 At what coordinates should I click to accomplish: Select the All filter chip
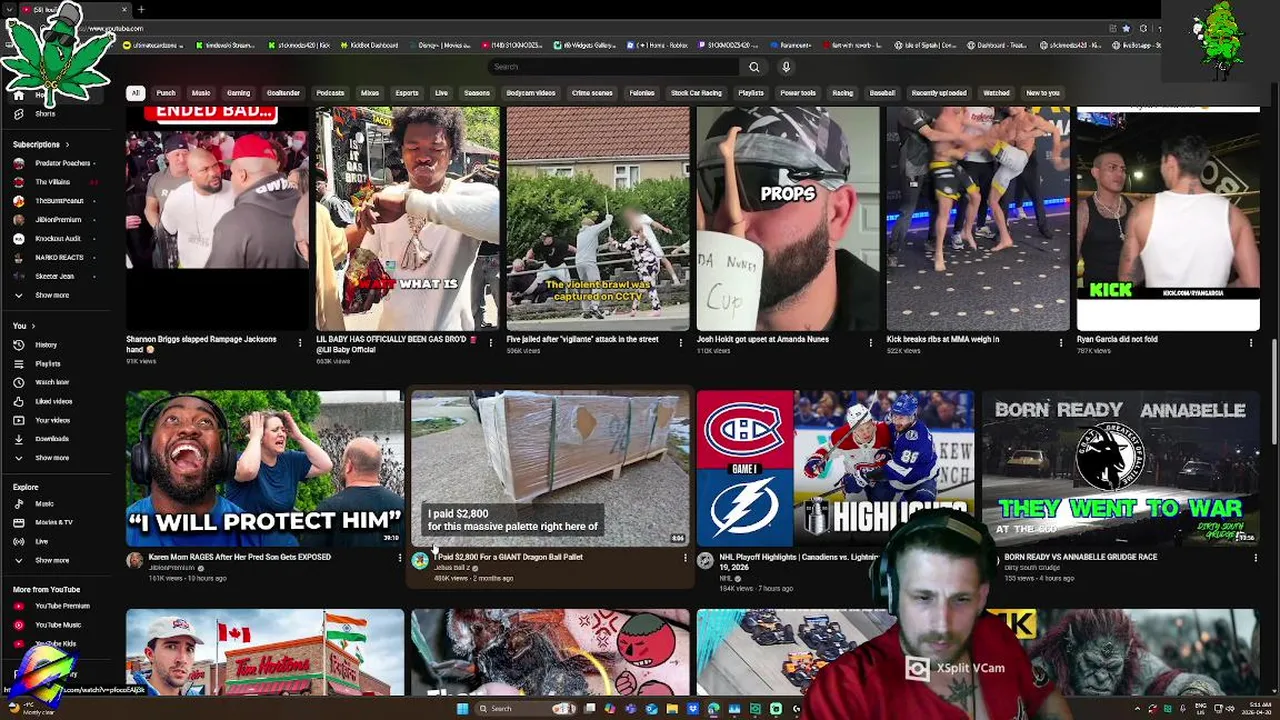135,93
